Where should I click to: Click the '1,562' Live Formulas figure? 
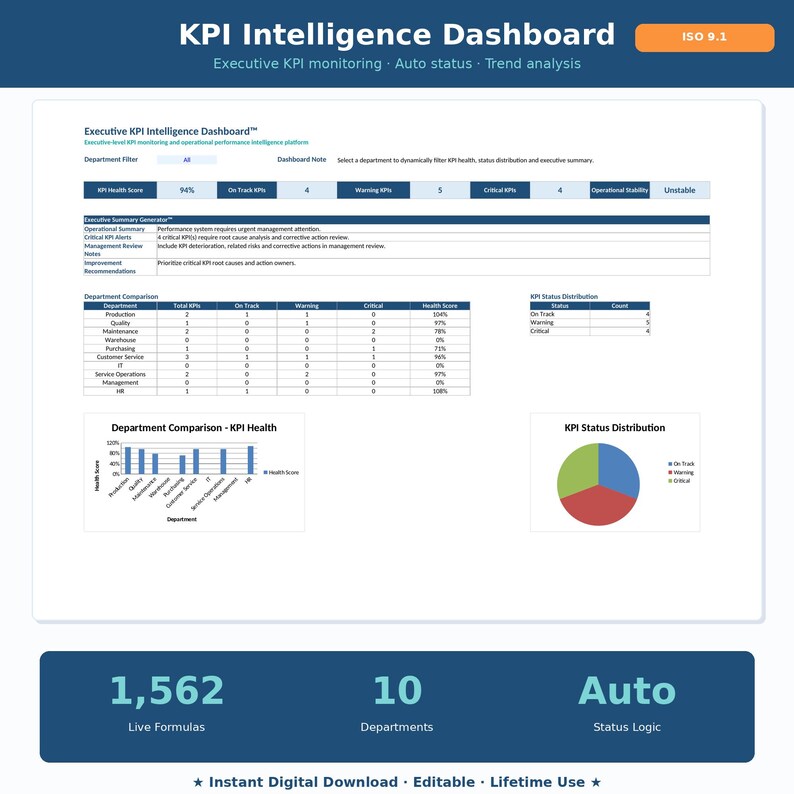[x=167, y=691]
